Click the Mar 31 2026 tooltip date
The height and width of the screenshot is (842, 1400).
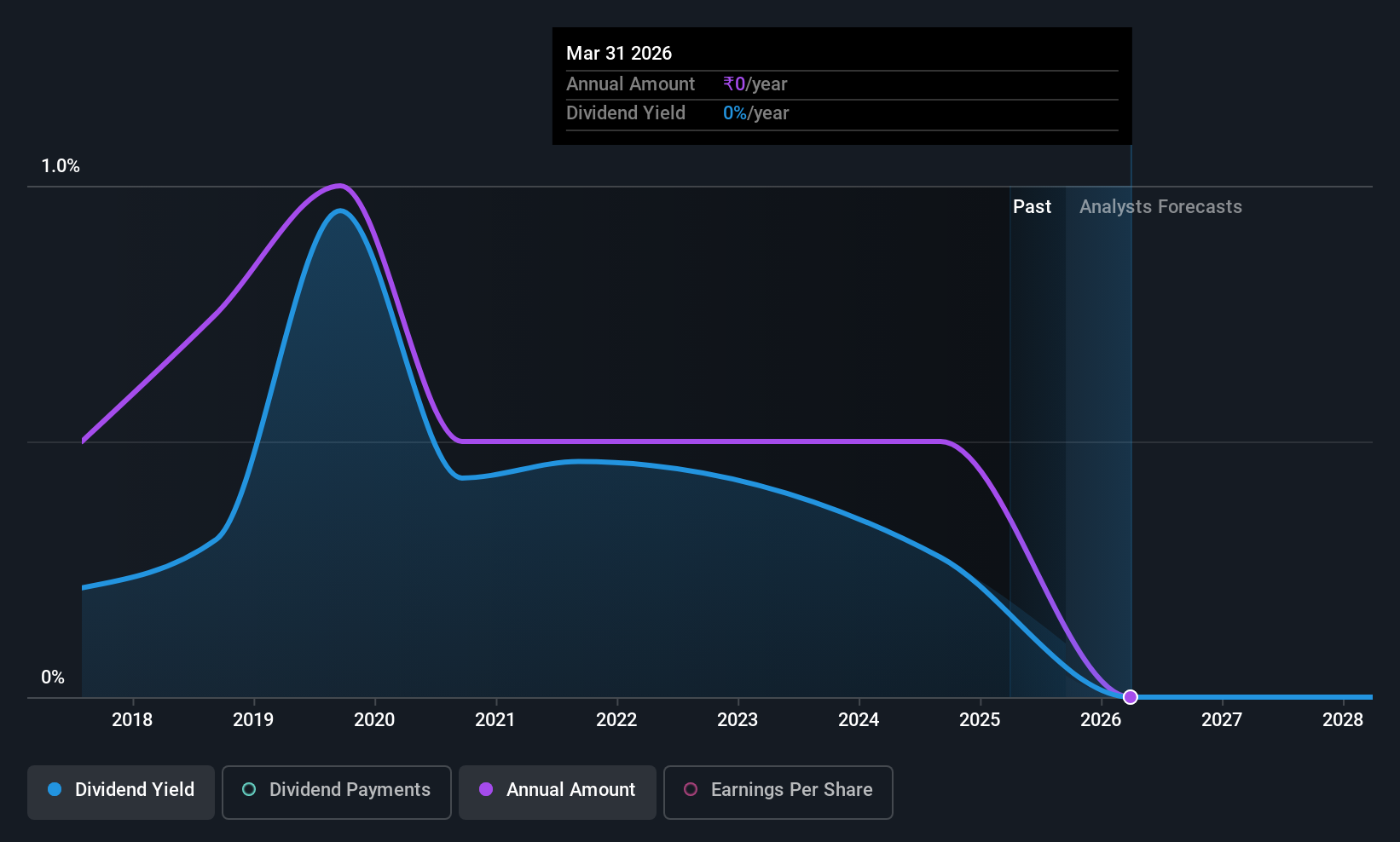[619, 53]
